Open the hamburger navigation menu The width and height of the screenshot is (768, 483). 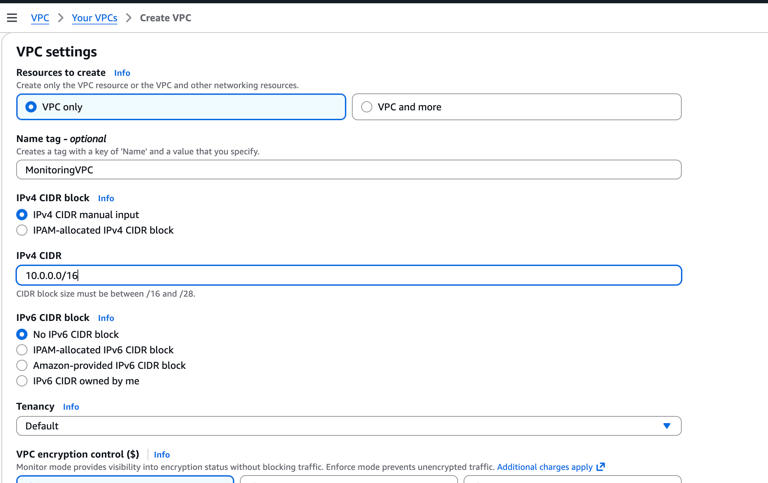point(12,18)
